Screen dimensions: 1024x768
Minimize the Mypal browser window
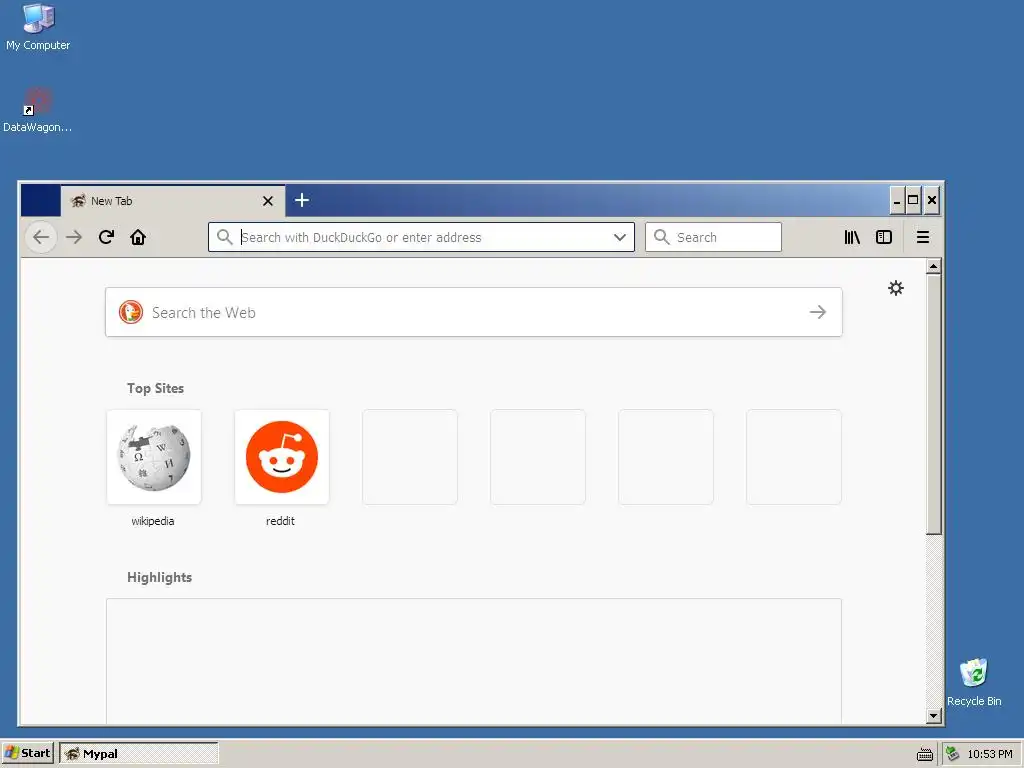tap(897, 200)
